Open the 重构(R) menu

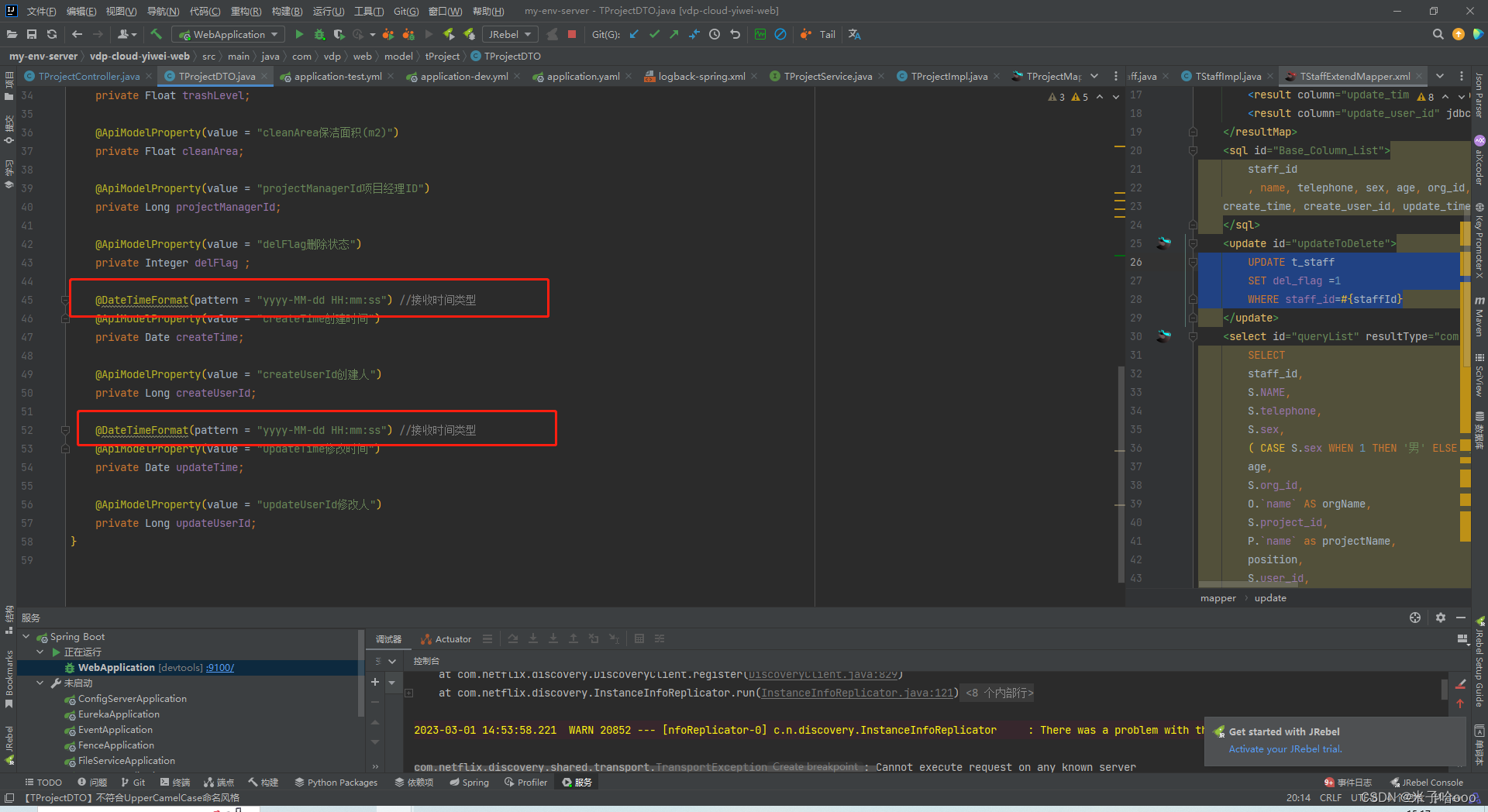[245, 11]
